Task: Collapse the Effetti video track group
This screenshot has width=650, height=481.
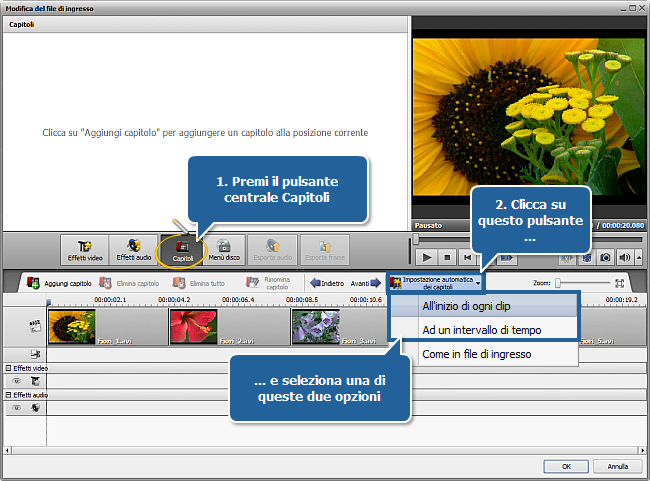Action: (x=8, y=369)
